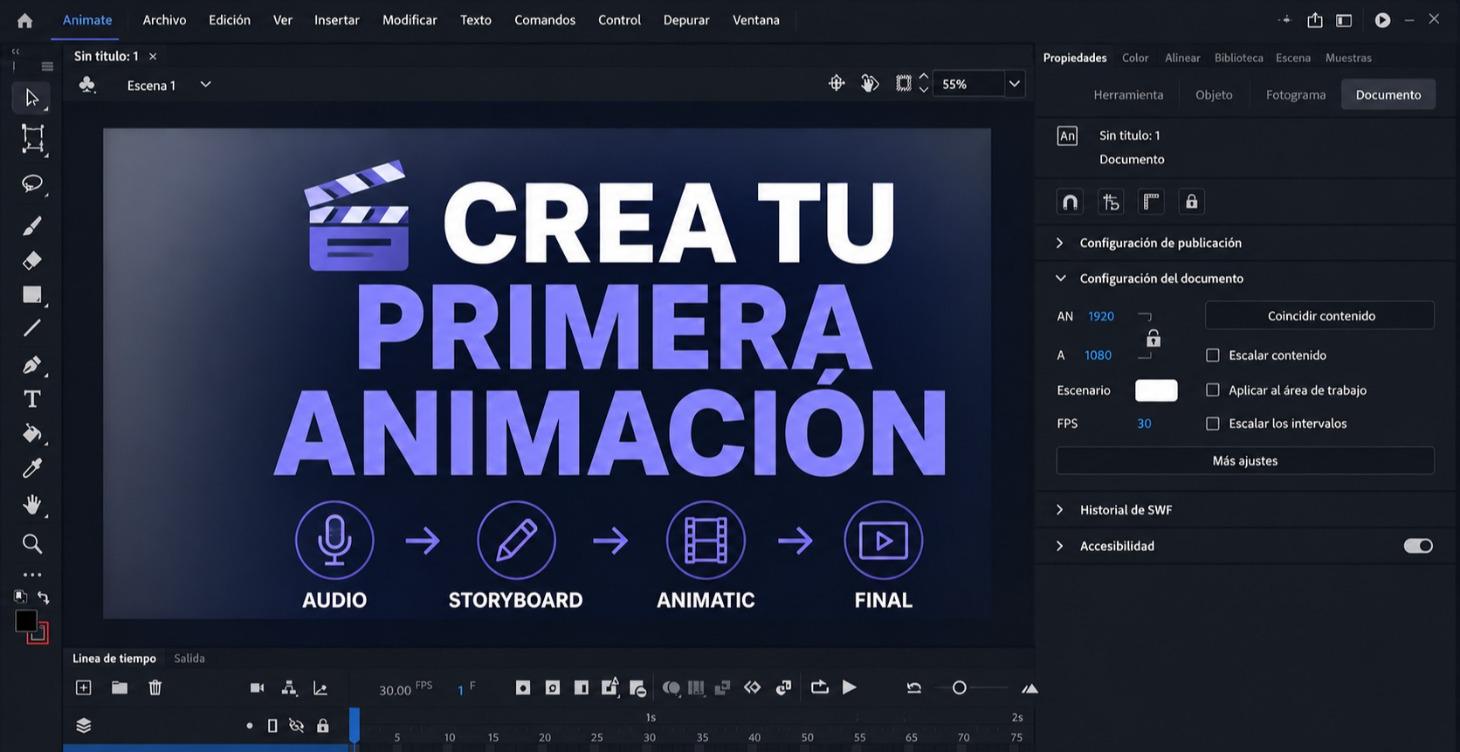Expand Historial de SWF section
The height and width of the screenshot is (752, 1460).
[x=1060, y=510]
